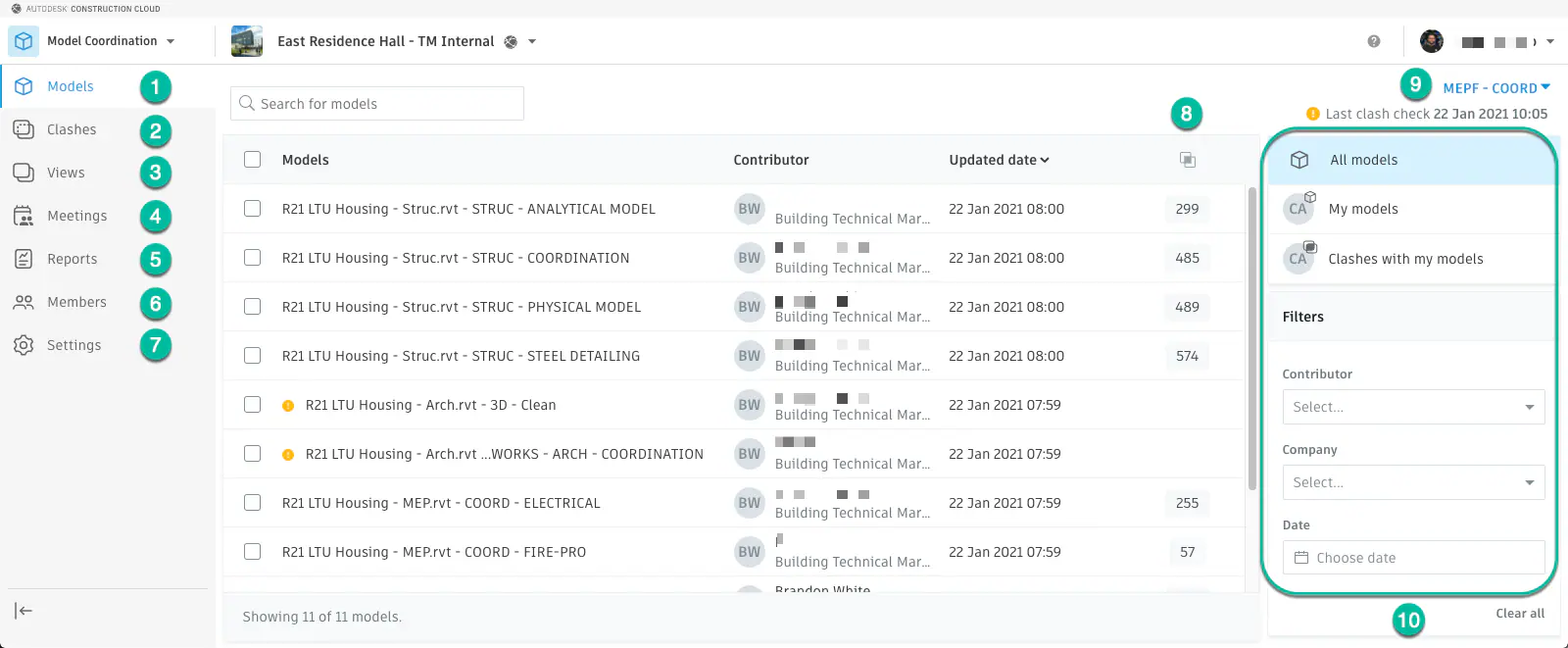This screenshot has width=1568, height=648.
Task: Click Clear all filters
Action: (x=1520, y=614)
